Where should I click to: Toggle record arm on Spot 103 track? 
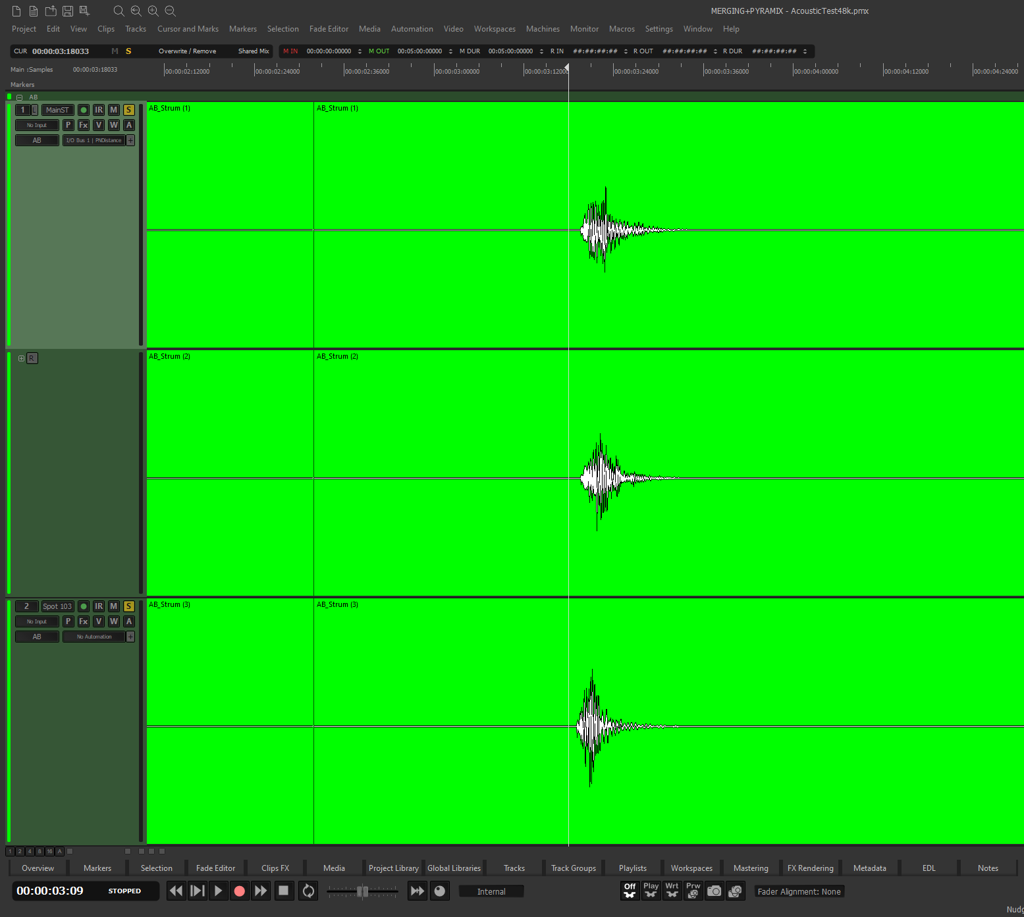coord(83,606)
